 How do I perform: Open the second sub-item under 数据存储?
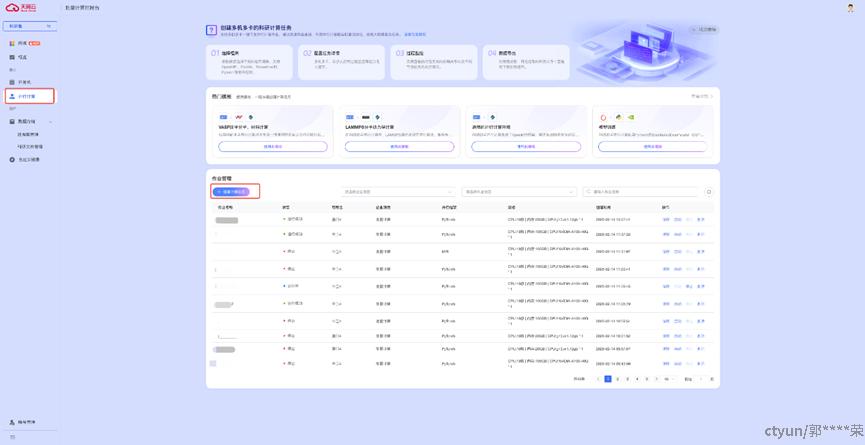click(30, 147)
